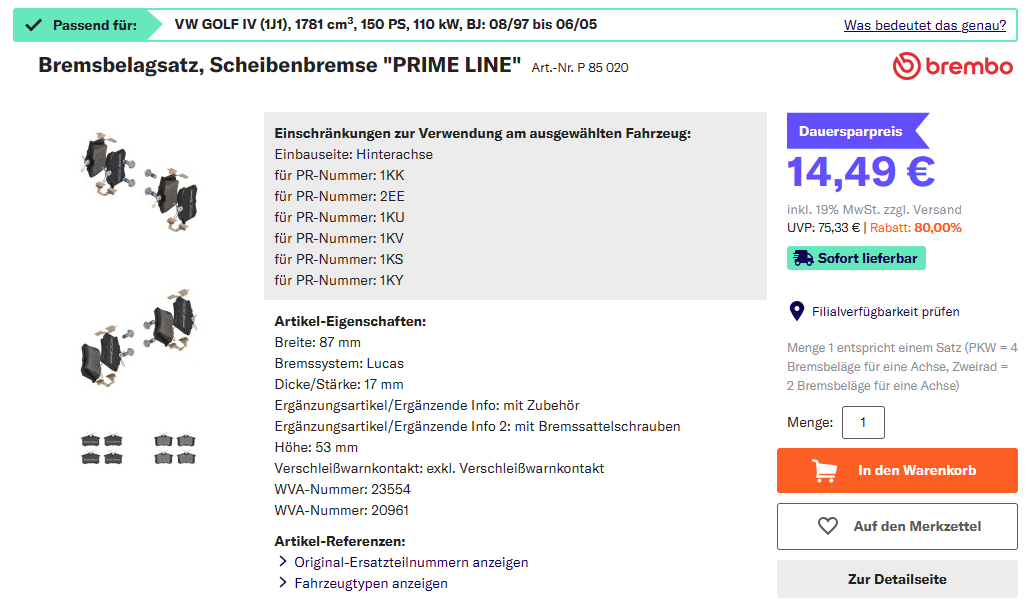The height and width of the screenshot is (603, 1031).
Task: Expand "Original-Ersatzteilnummern anzeigen"
Action: click(410, 562)
